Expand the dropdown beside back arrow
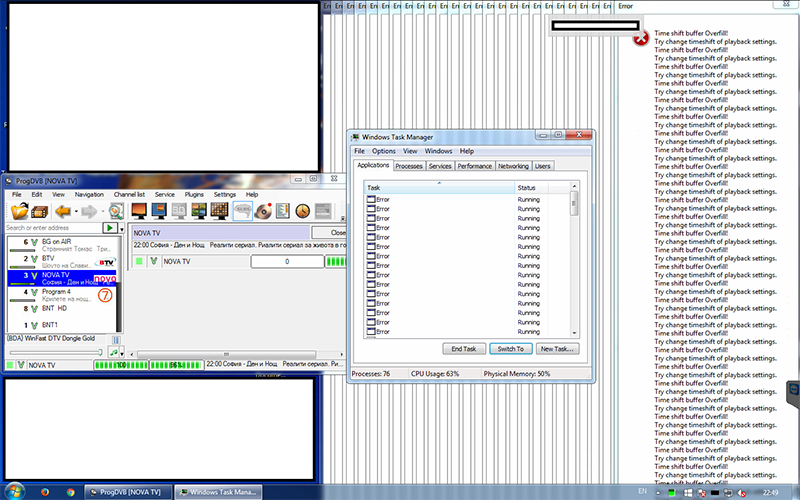The height and width of the screenshot is (500, 800). point(75,211)
